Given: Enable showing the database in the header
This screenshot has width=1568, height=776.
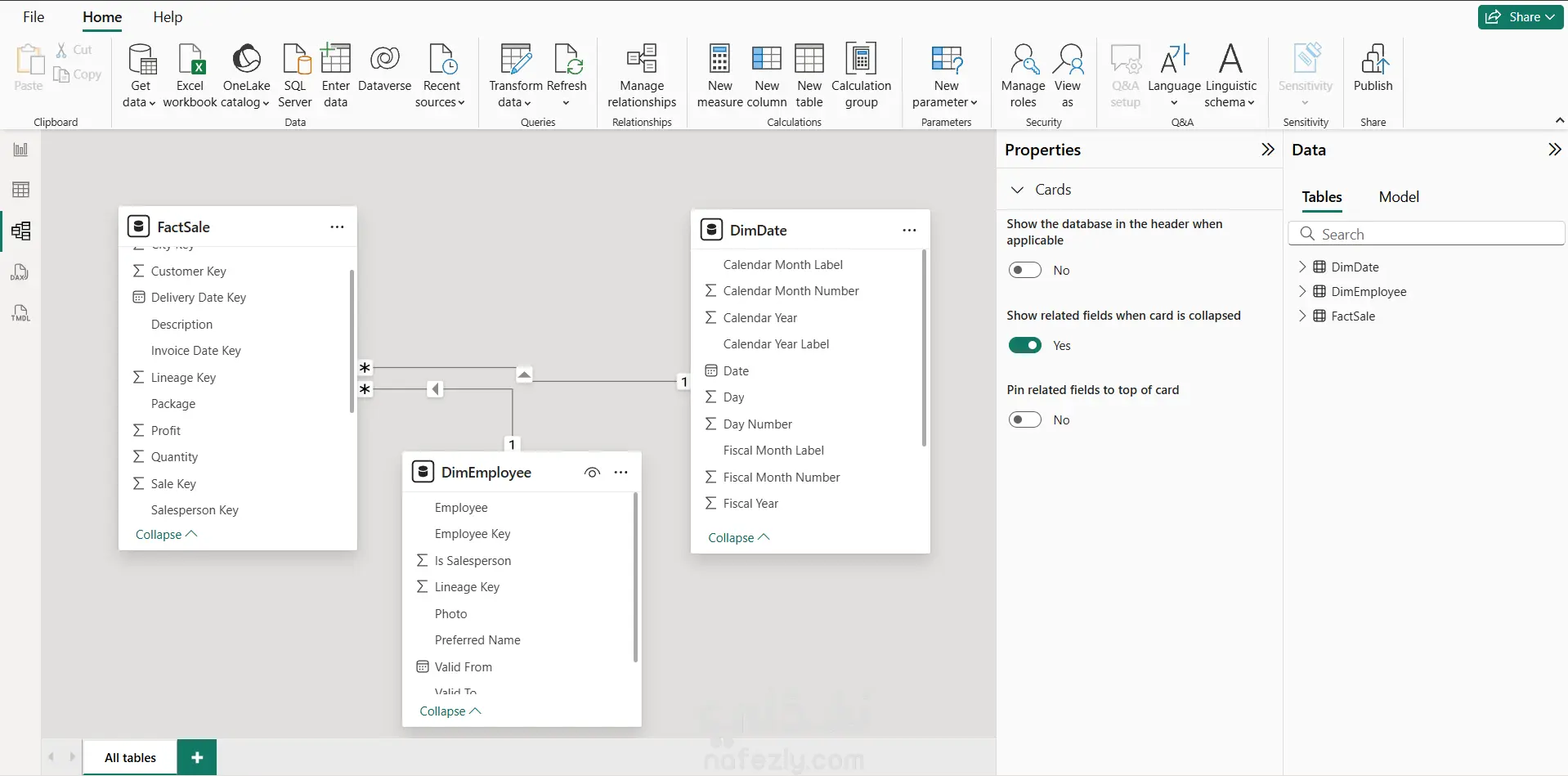Looking at the screenshot, I should pos(1026,270).
